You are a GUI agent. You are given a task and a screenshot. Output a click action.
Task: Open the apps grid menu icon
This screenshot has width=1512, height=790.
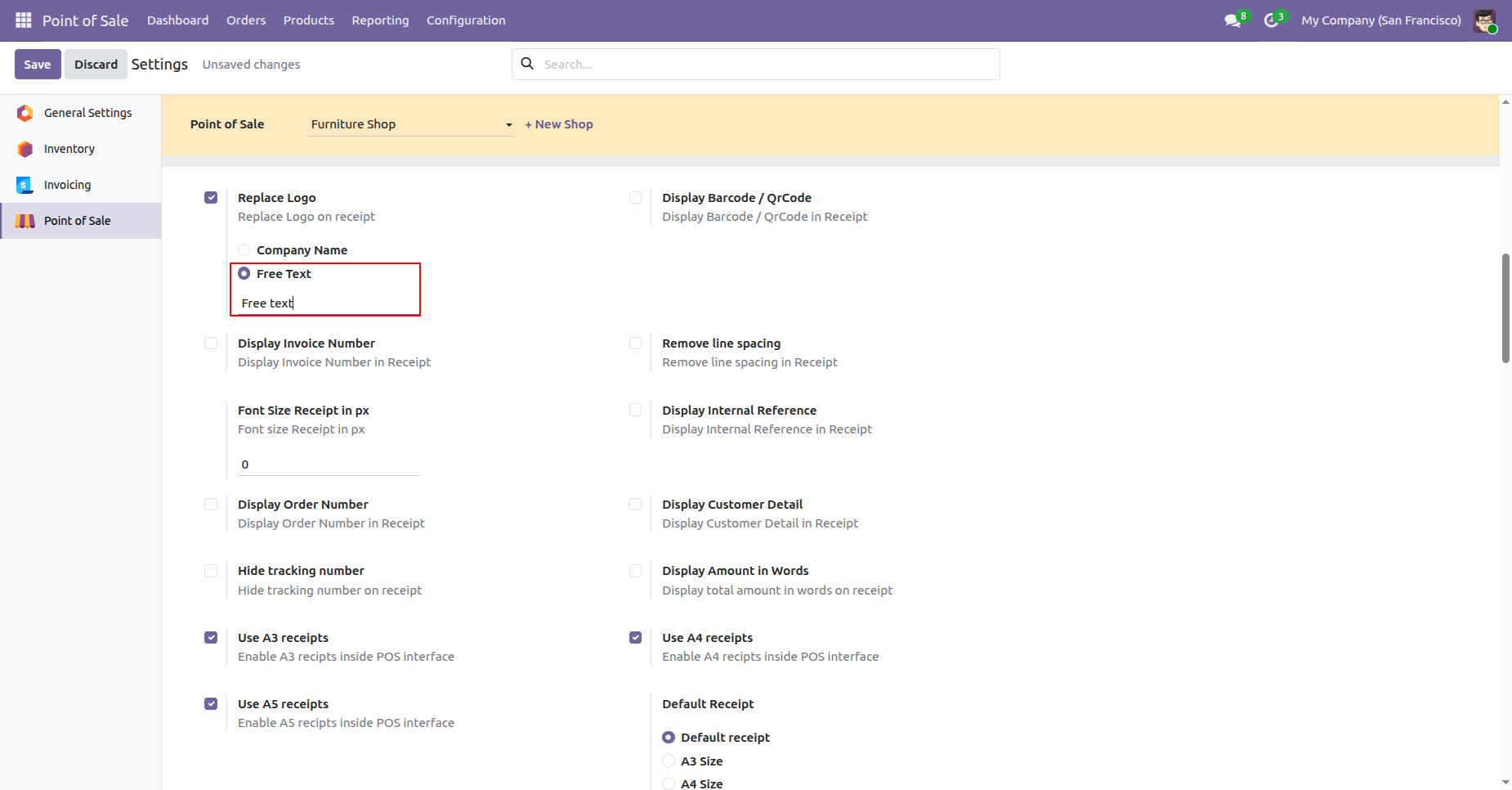click(23, 20)
